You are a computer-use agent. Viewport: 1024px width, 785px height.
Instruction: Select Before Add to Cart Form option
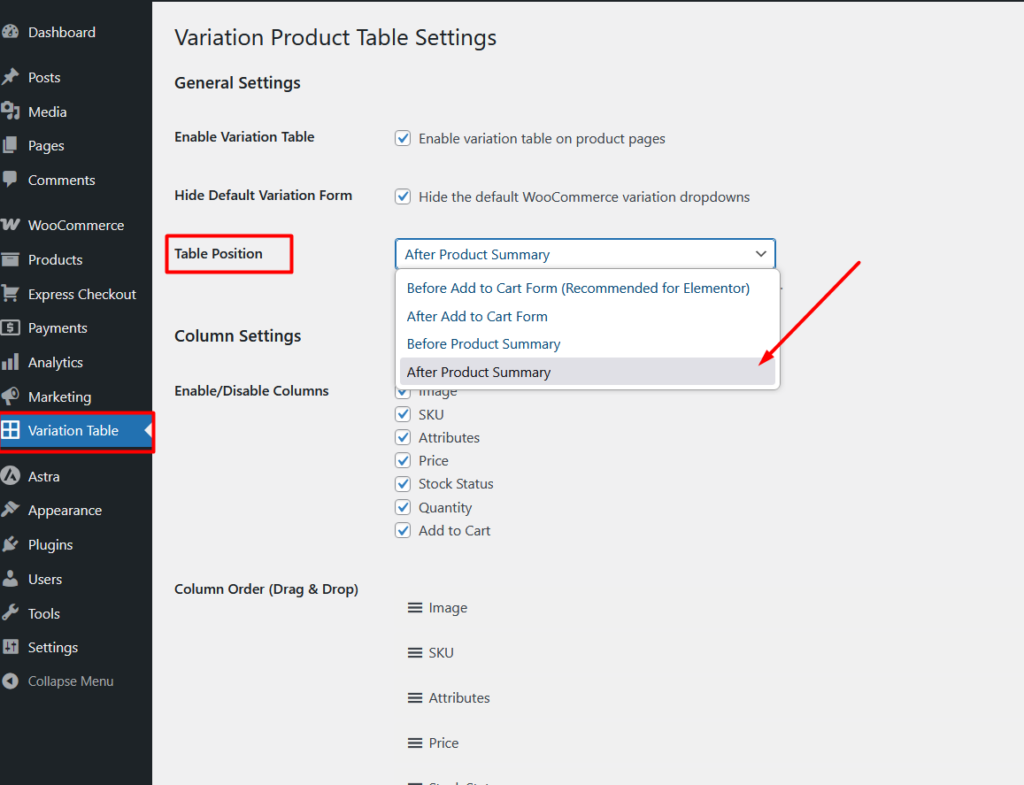coord(578,288)
